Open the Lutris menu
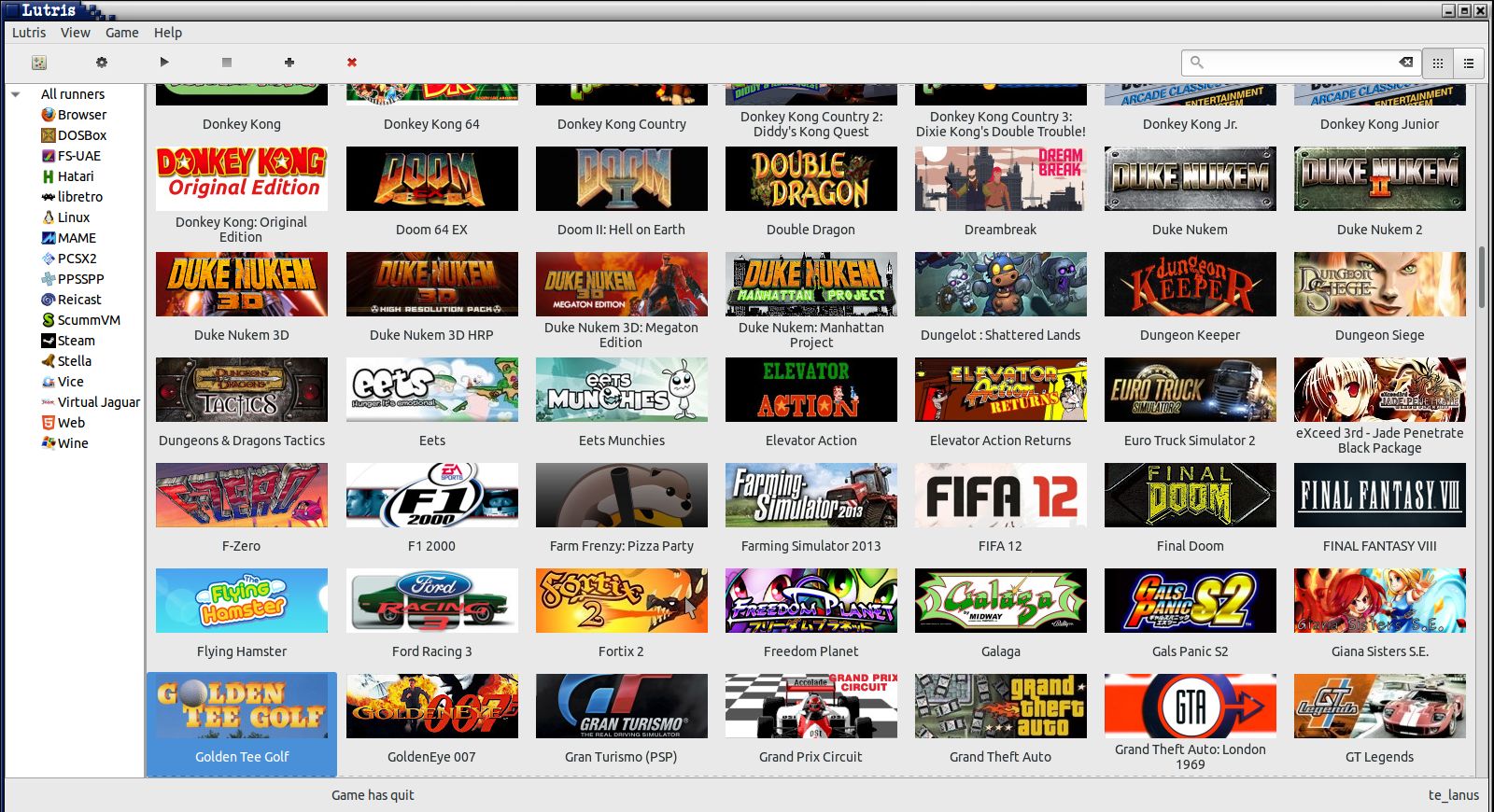 (x=29, y=33)
